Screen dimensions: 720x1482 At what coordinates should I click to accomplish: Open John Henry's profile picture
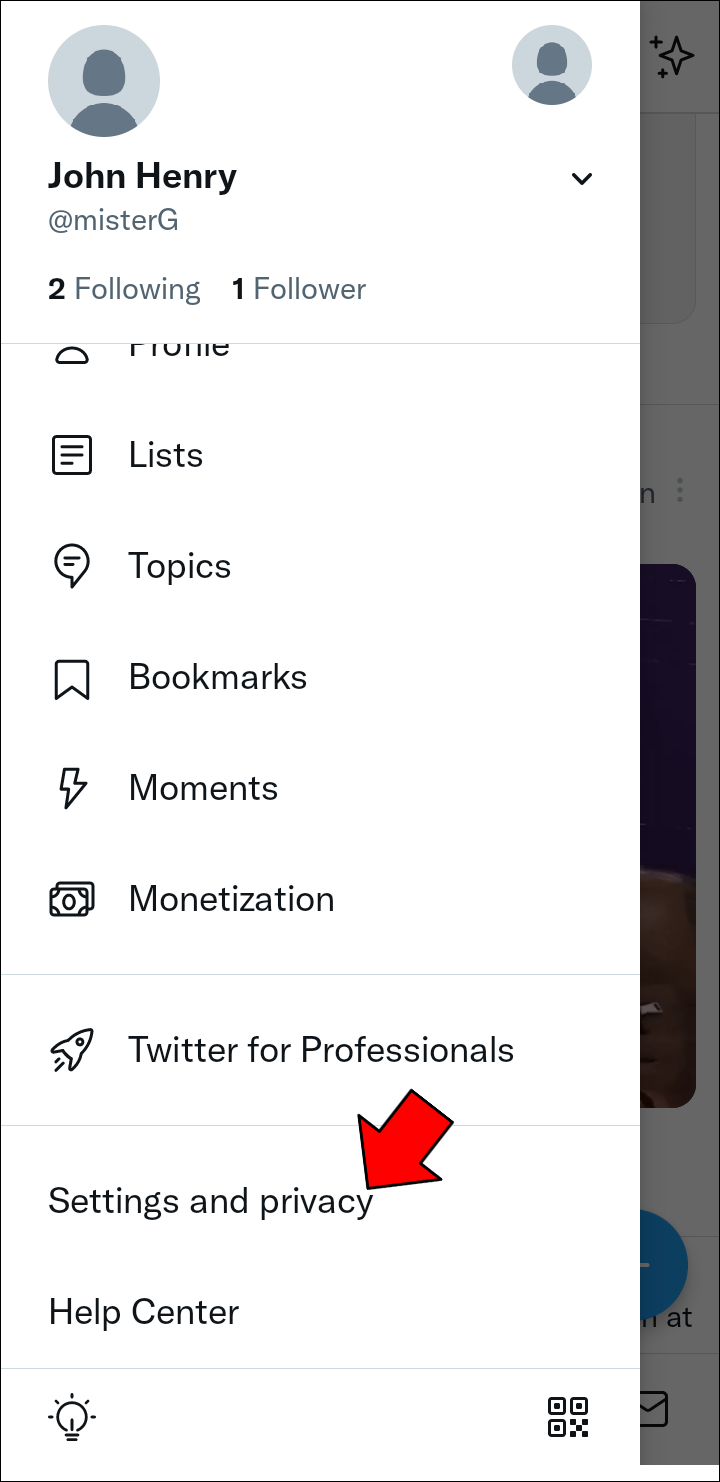click(104, 80)
